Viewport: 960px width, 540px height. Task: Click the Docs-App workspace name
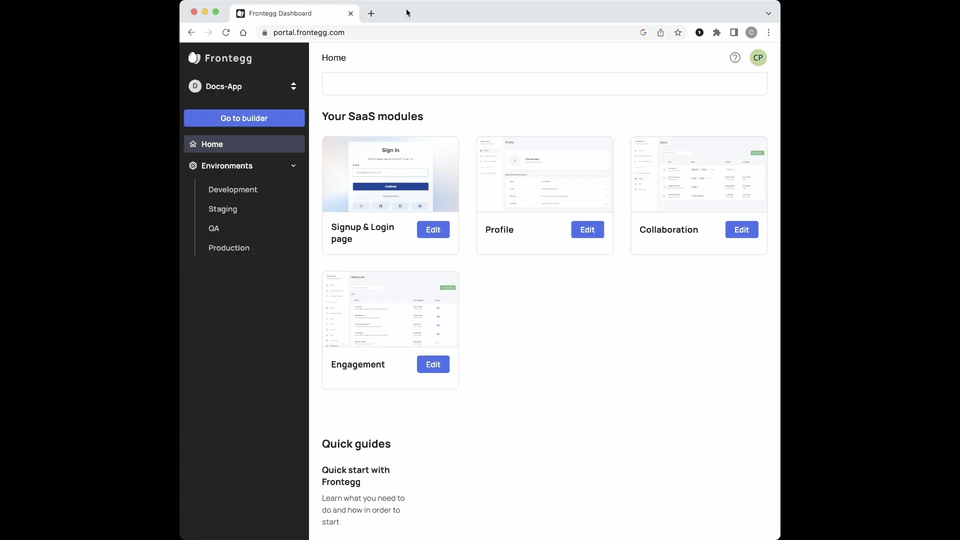223,86
